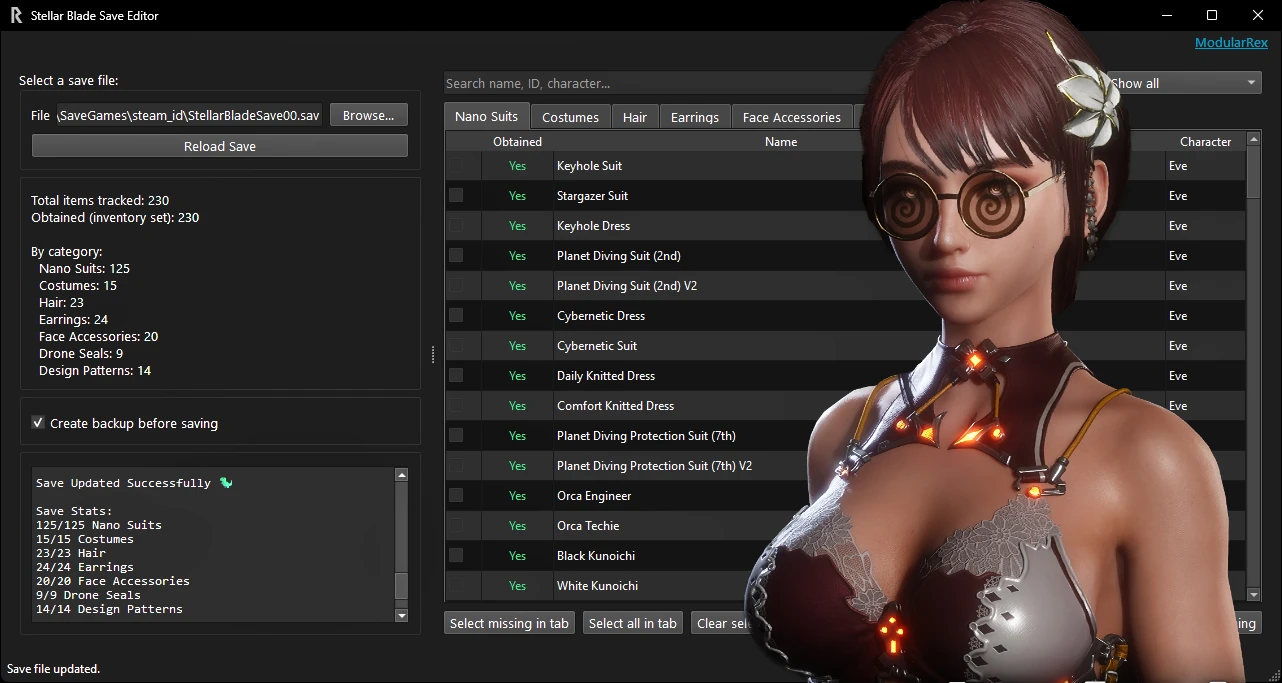Check the Orca Techie row checkbox
The width and height of the screenshot is (1282, 683).
pyautogui.click(x=456, y=526)
